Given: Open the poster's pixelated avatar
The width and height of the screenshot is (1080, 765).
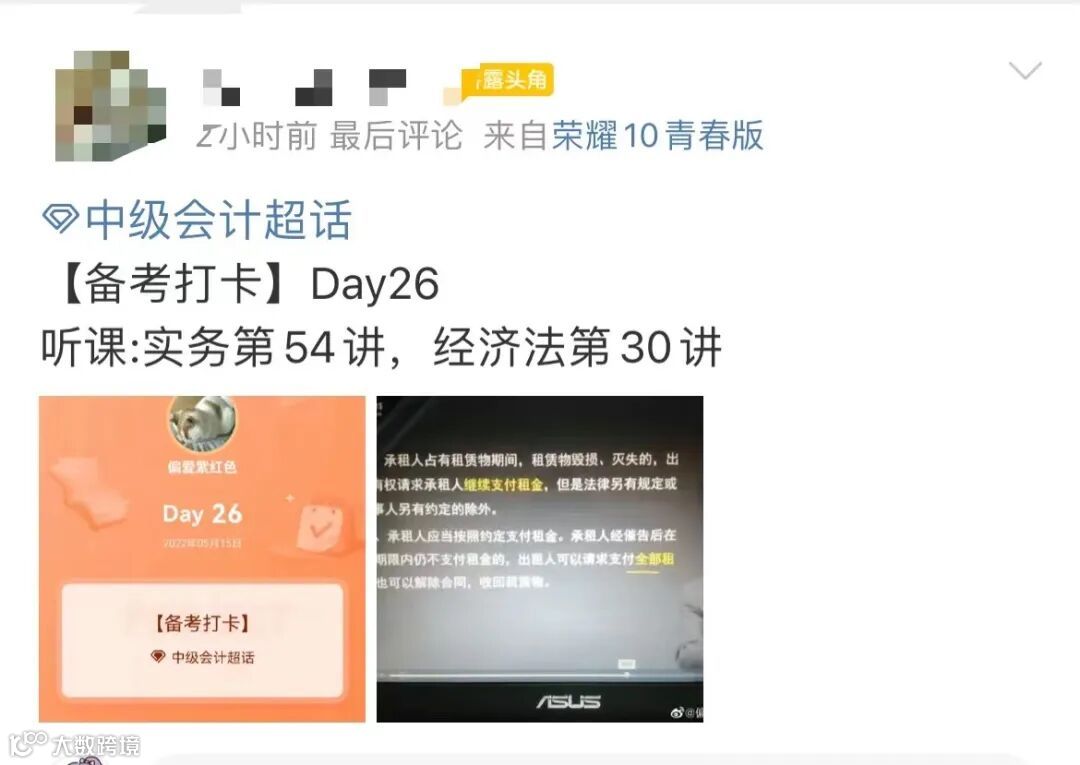Looking at the screenshot, I should [110, 105].
